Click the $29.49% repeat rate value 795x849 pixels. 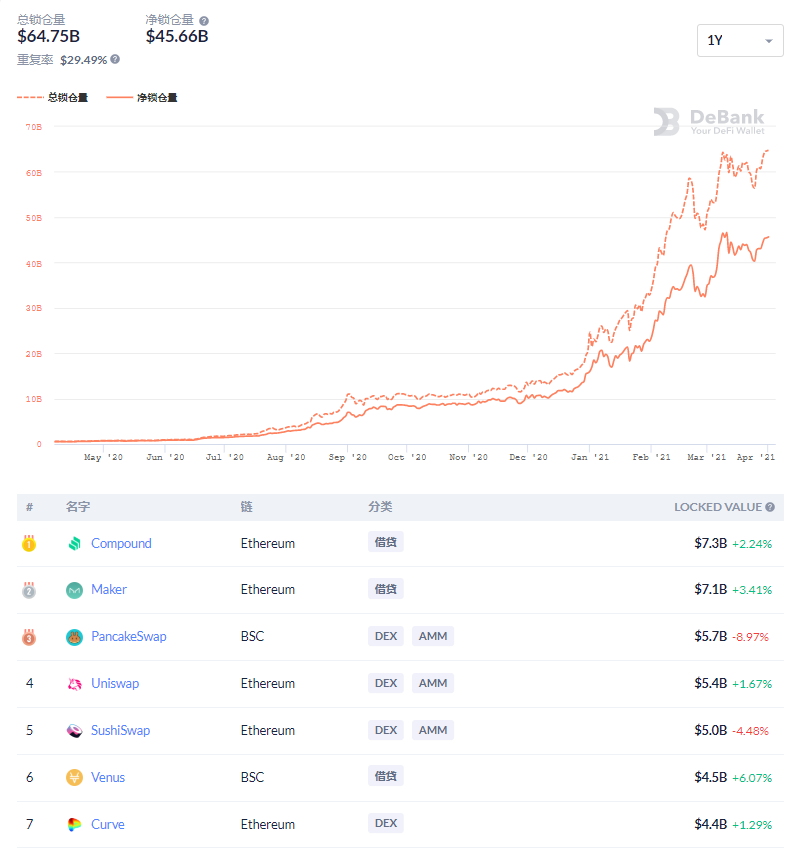click(x=83, y=60)
